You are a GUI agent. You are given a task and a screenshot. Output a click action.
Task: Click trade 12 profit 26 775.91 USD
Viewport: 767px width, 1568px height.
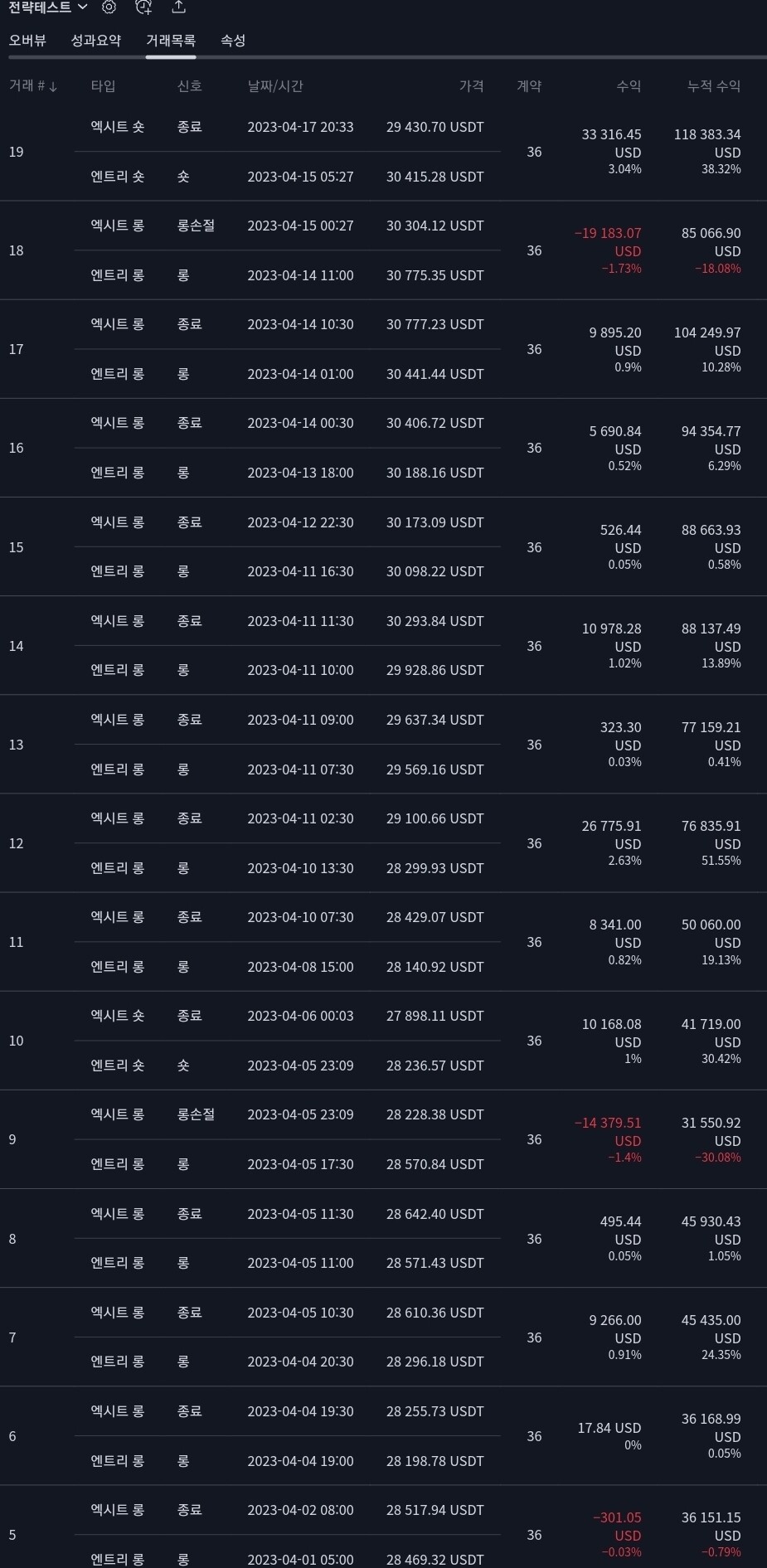611,827
